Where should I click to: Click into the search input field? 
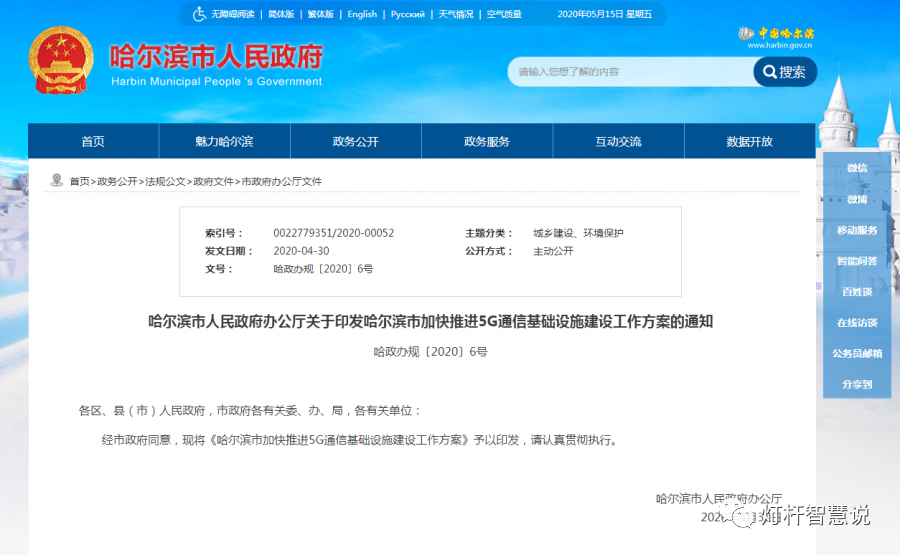point(630,72)
